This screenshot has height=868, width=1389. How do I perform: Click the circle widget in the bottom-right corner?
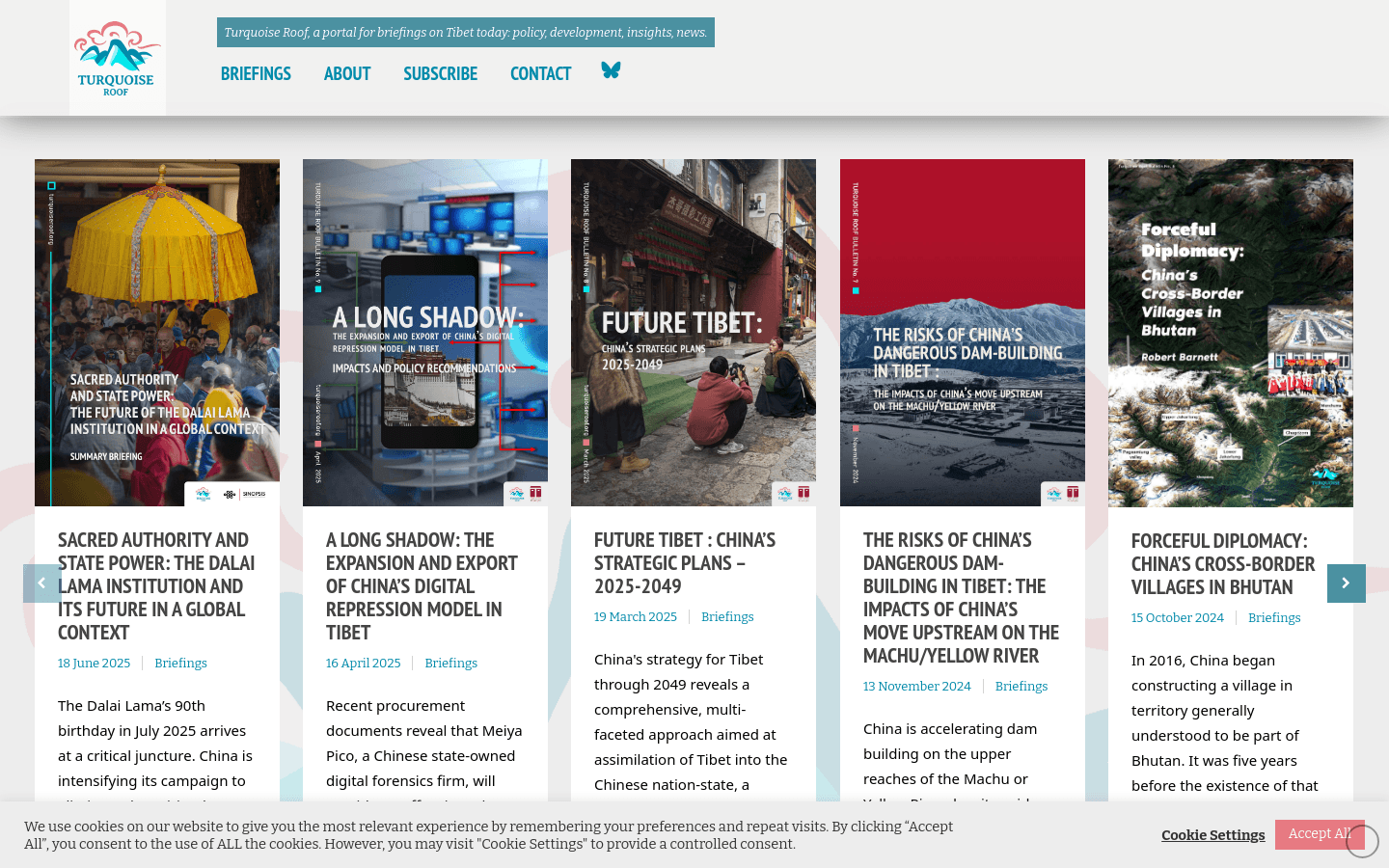pyautogui.click(x=1360, y=839)
